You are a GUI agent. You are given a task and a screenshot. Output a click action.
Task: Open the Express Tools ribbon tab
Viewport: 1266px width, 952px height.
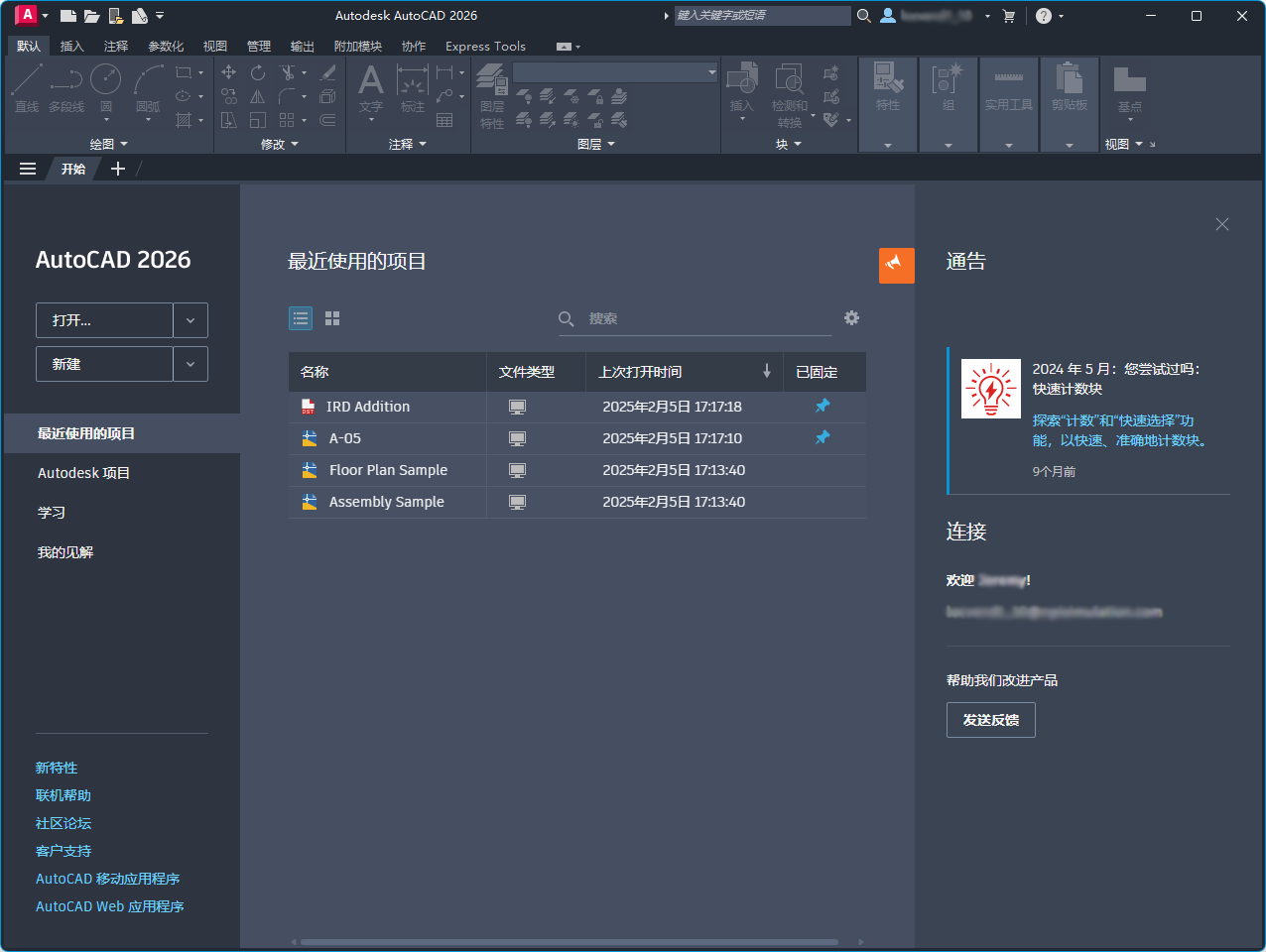[x=485, y=47]
